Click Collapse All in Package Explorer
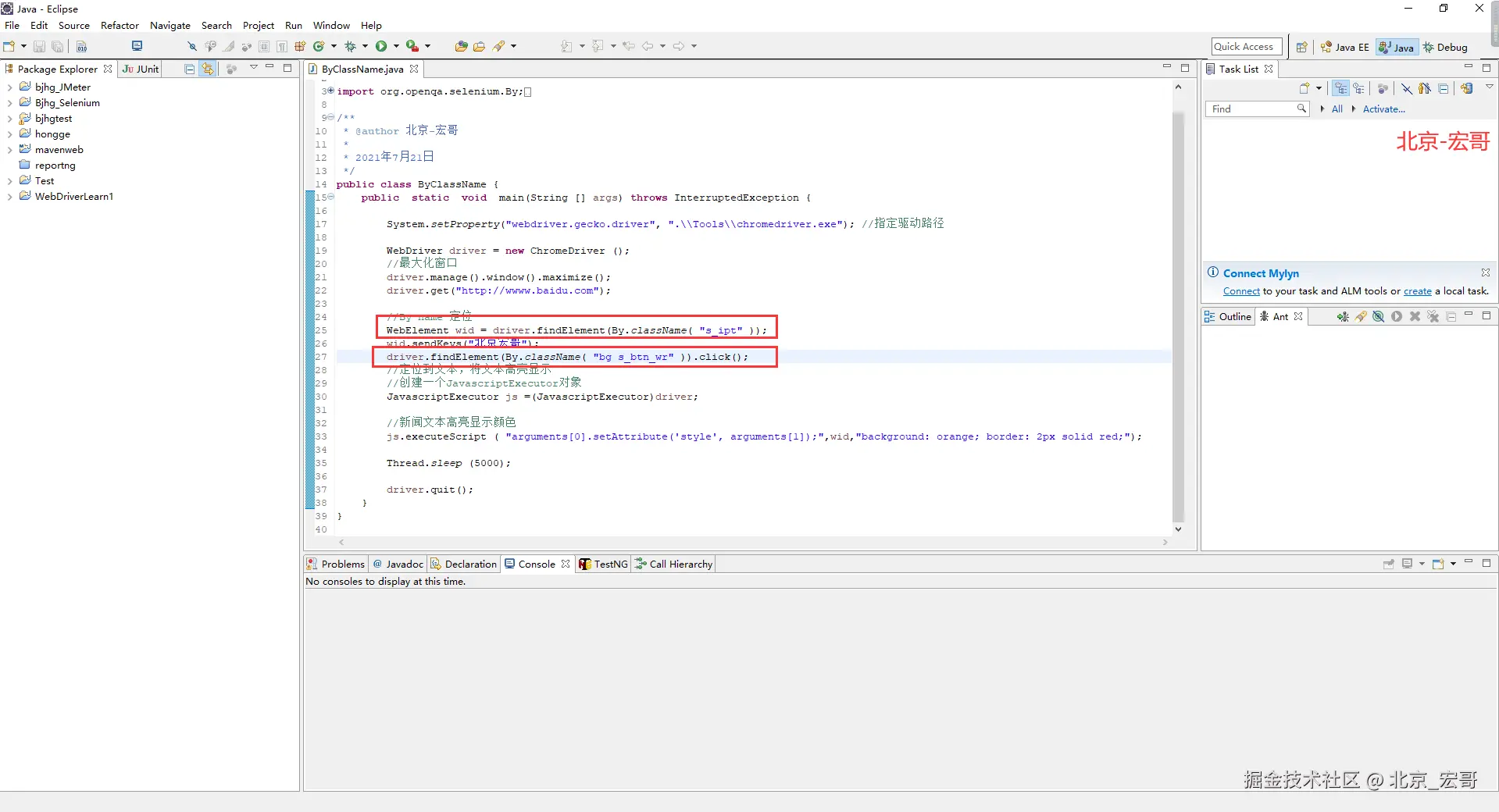Screen dimensions: 1499x812 pyautogui.click(x=189, y=69)
